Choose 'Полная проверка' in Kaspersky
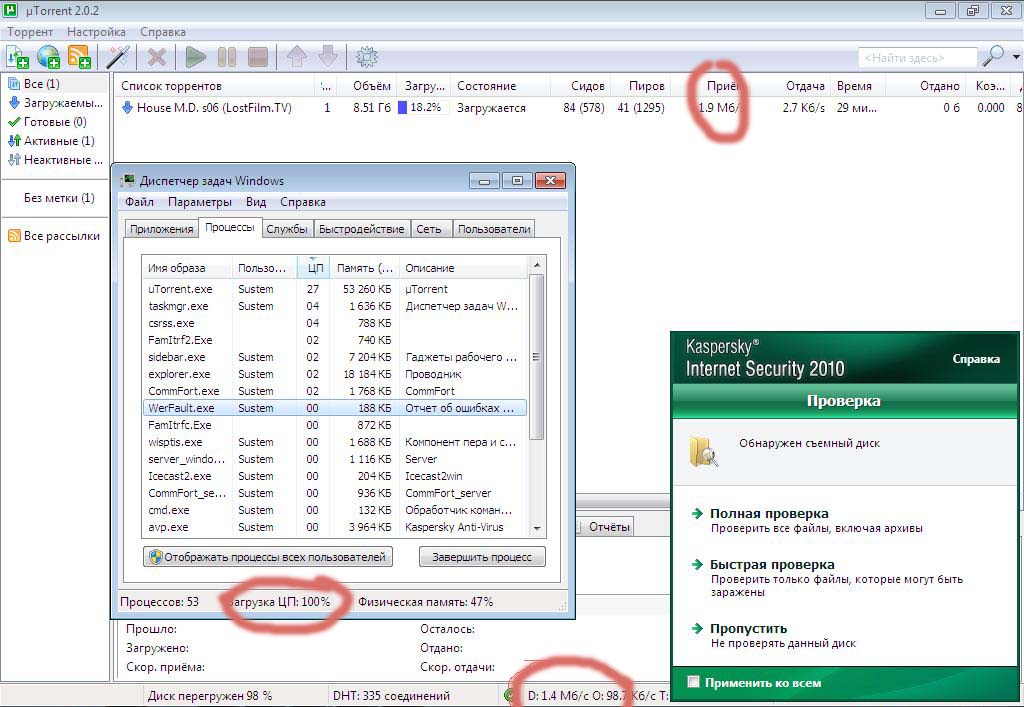 point(768,513)
